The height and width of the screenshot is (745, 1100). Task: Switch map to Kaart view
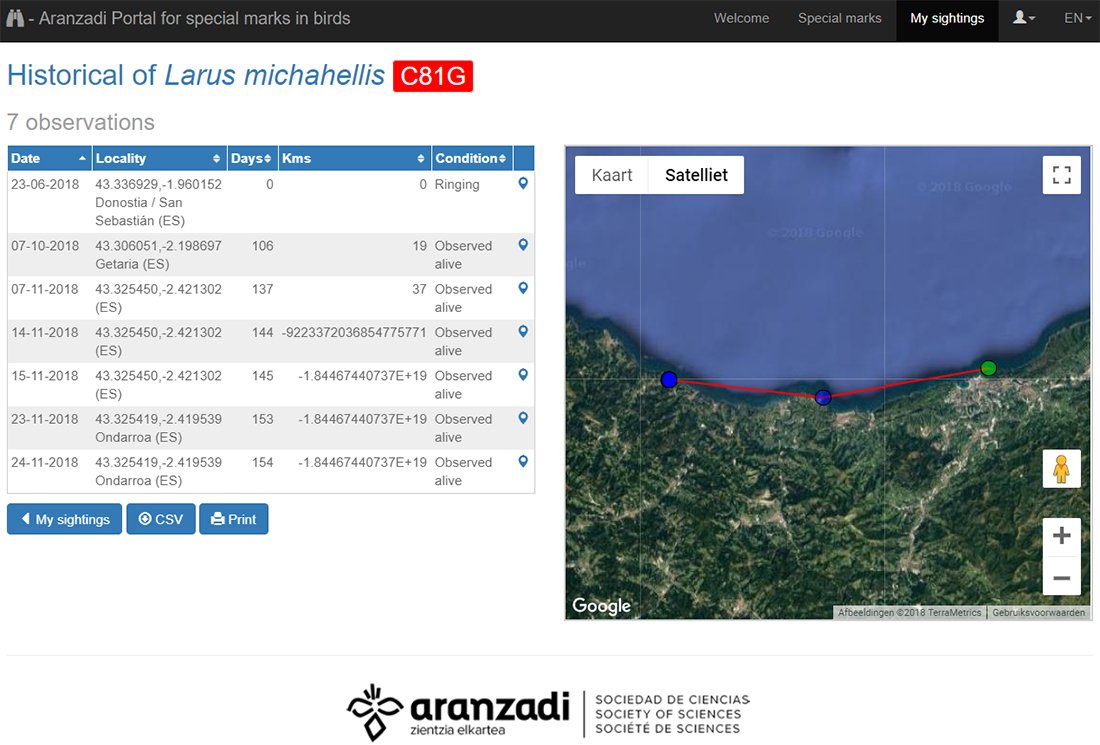coord(612,175)
